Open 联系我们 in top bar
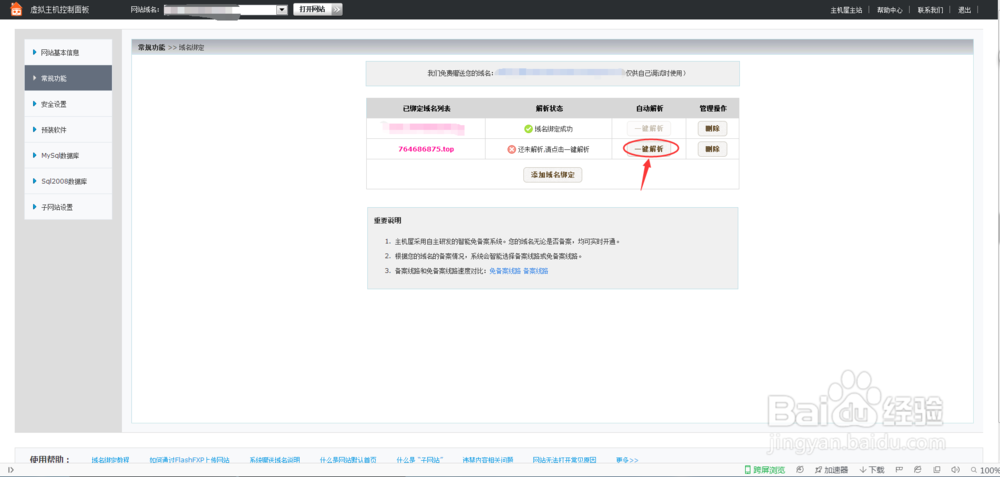The image size is (1000, 477). tap(930, 10)
